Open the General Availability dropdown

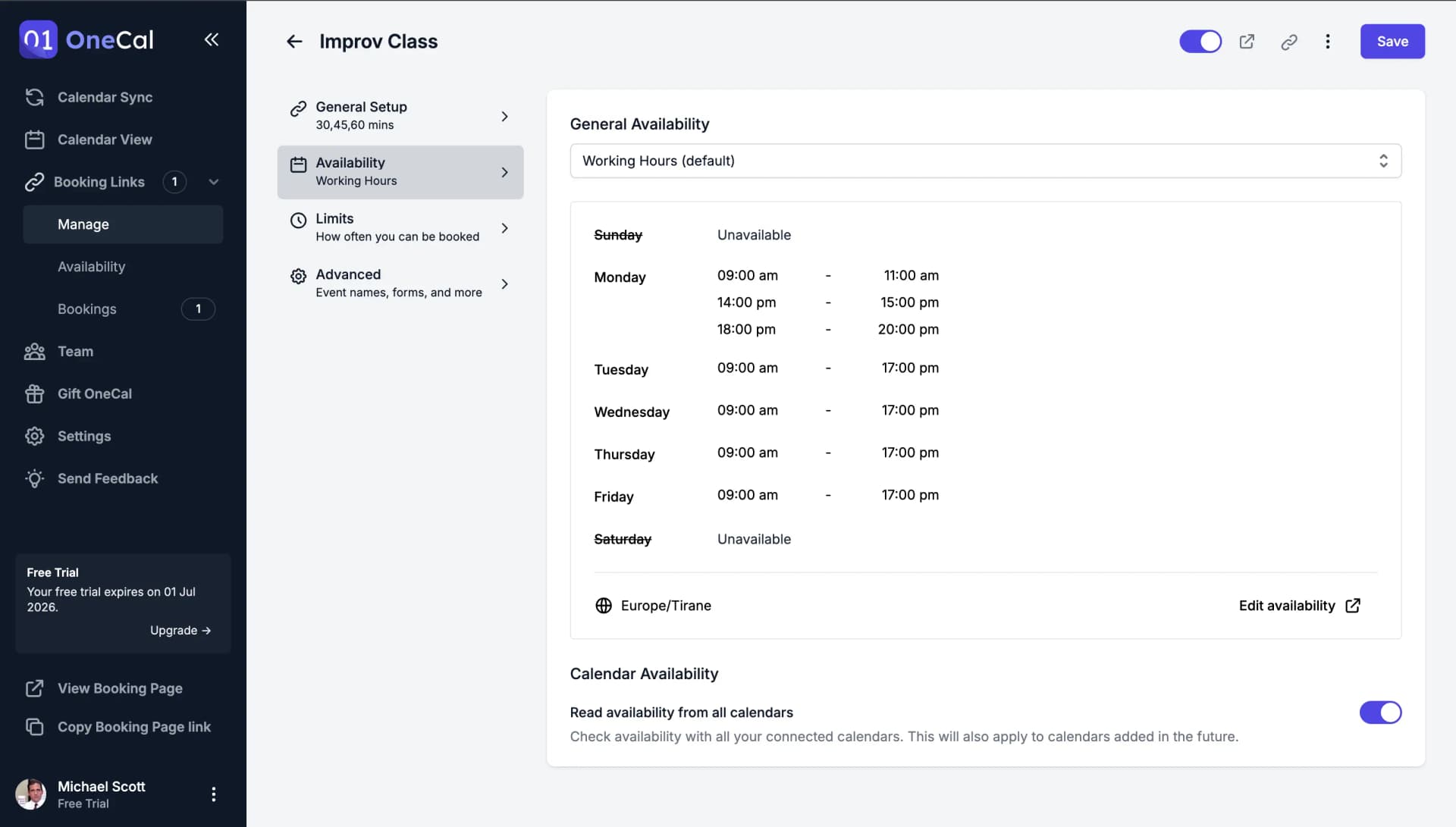(x=985, y=160)
